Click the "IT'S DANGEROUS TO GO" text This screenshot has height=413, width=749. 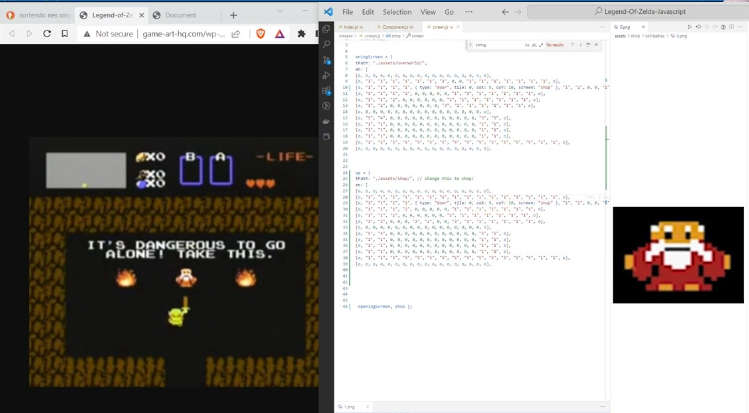pyautogui.click(x=186, y=245)
